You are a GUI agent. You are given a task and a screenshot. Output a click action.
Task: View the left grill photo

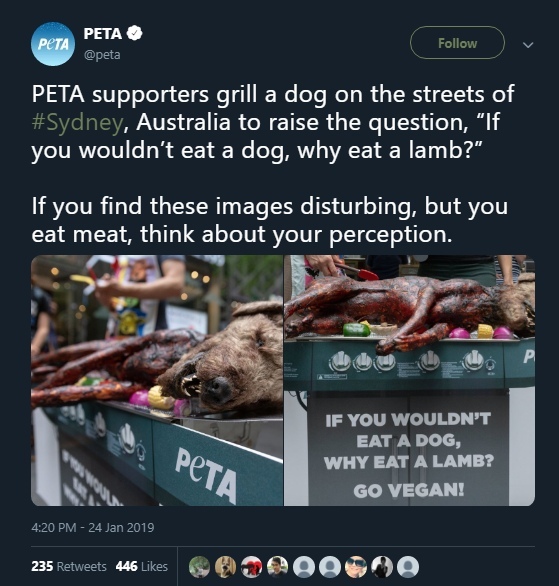(x=157, y=380)
